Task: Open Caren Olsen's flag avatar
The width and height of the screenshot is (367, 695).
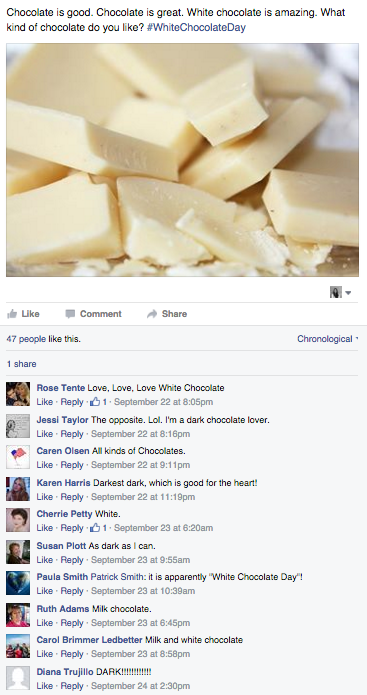Action: tap(18, 457)
